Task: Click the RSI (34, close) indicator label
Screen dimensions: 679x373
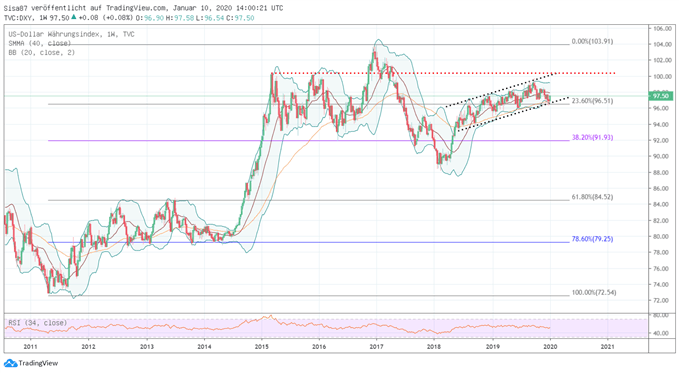Action: pyautogui.click(x=38, y=323)
